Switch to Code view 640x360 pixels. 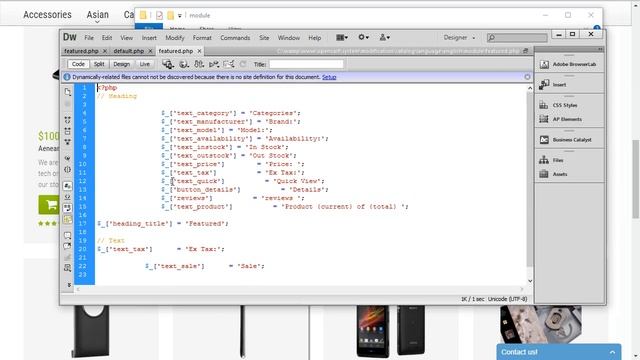[x=78, y=64]
